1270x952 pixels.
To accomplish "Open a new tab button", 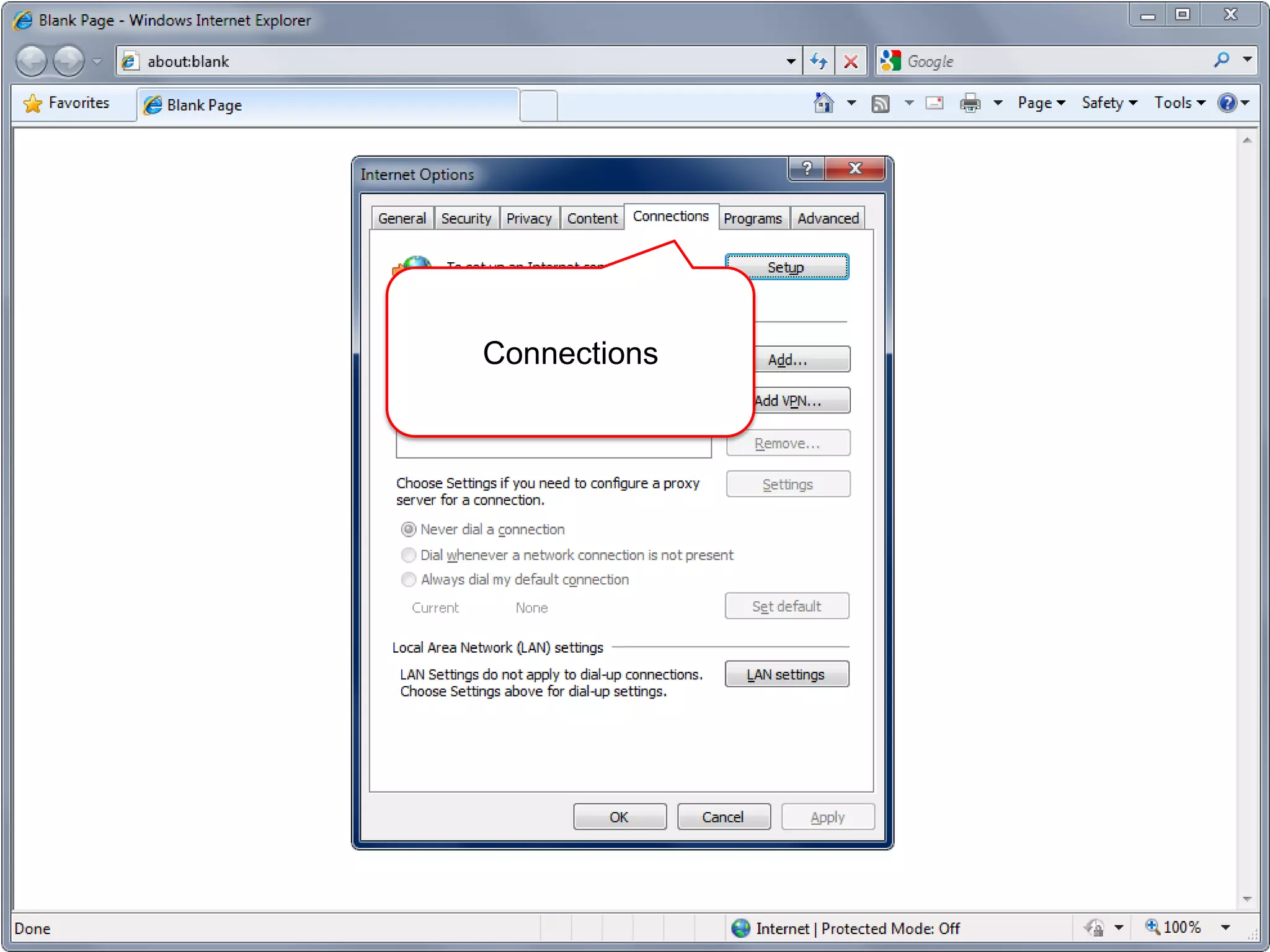I will 538,105.
